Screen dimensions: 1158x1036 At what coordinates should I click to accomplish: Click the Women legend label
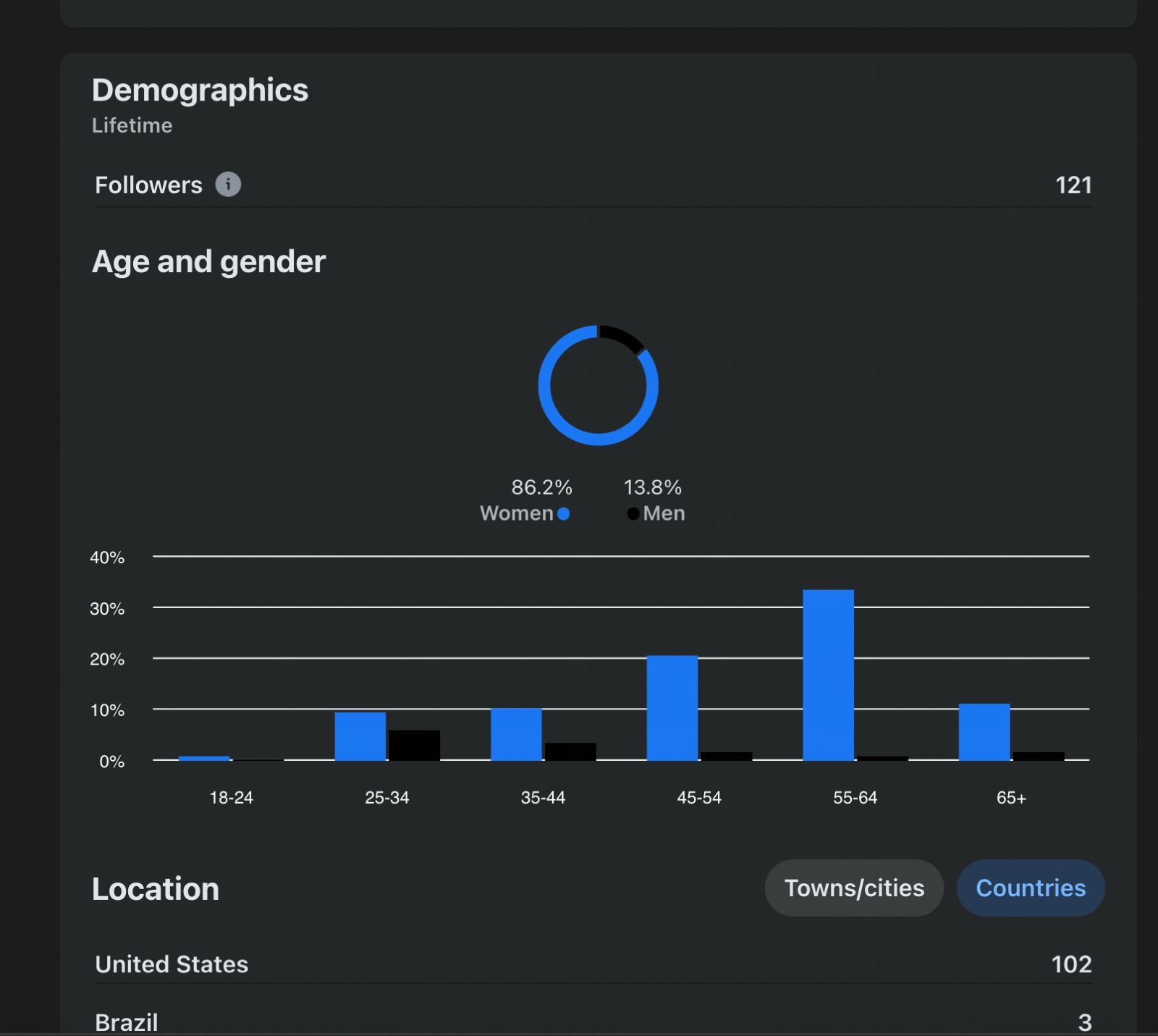(517, 513)
